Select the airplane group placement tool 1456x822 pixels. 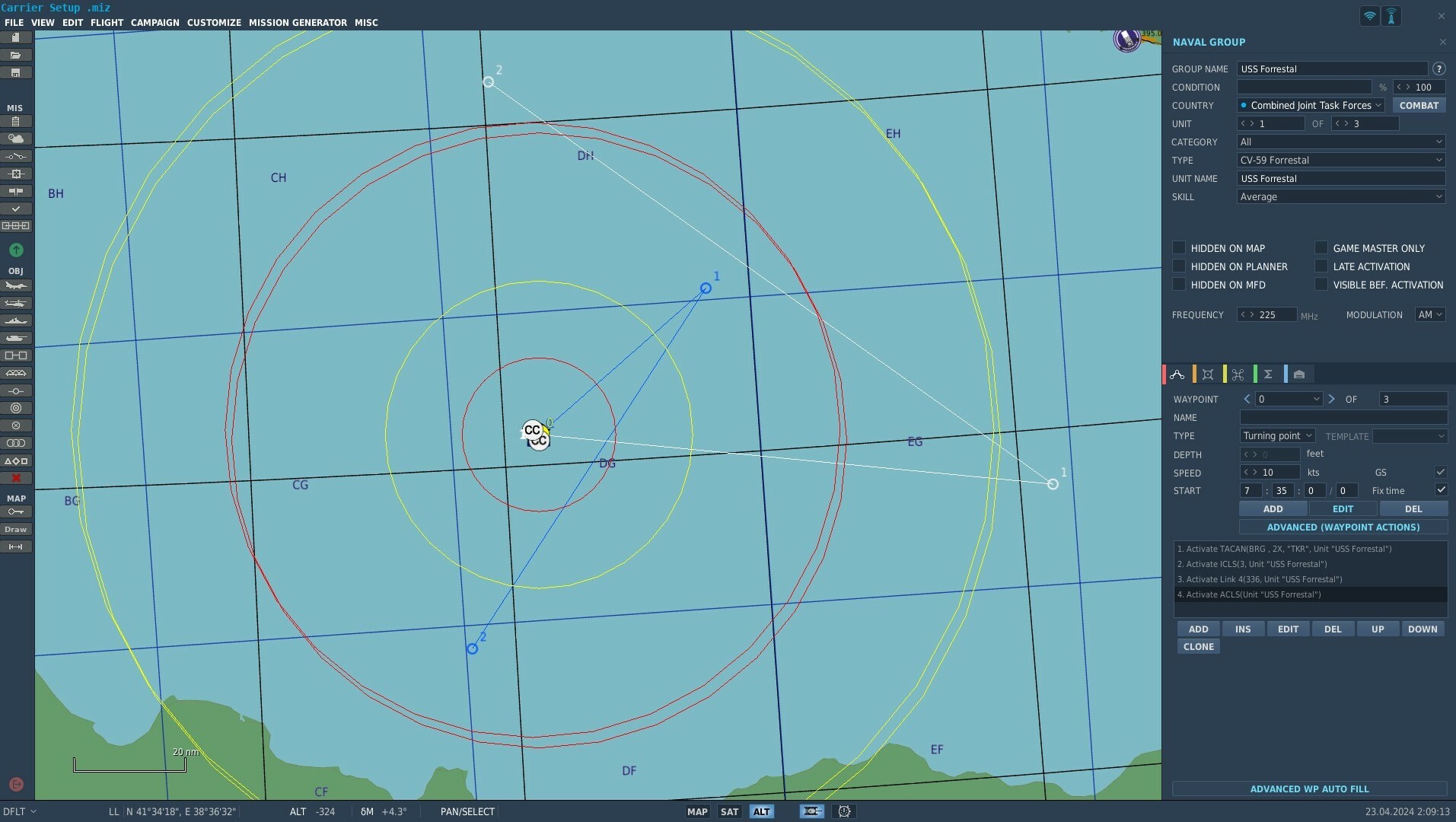pyautogui.click(x=16, y=286)
